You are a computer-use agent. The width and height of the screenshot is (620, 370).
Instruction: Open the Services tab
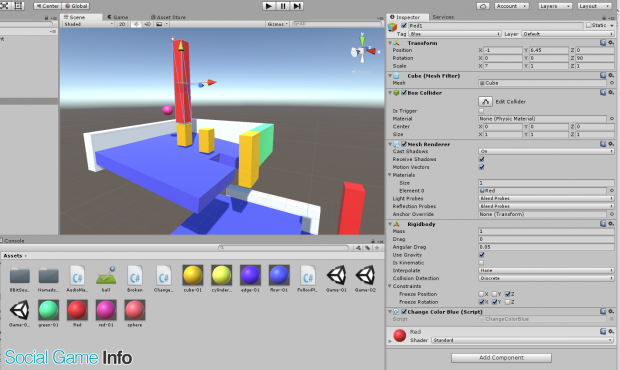[x=443, y=17]
